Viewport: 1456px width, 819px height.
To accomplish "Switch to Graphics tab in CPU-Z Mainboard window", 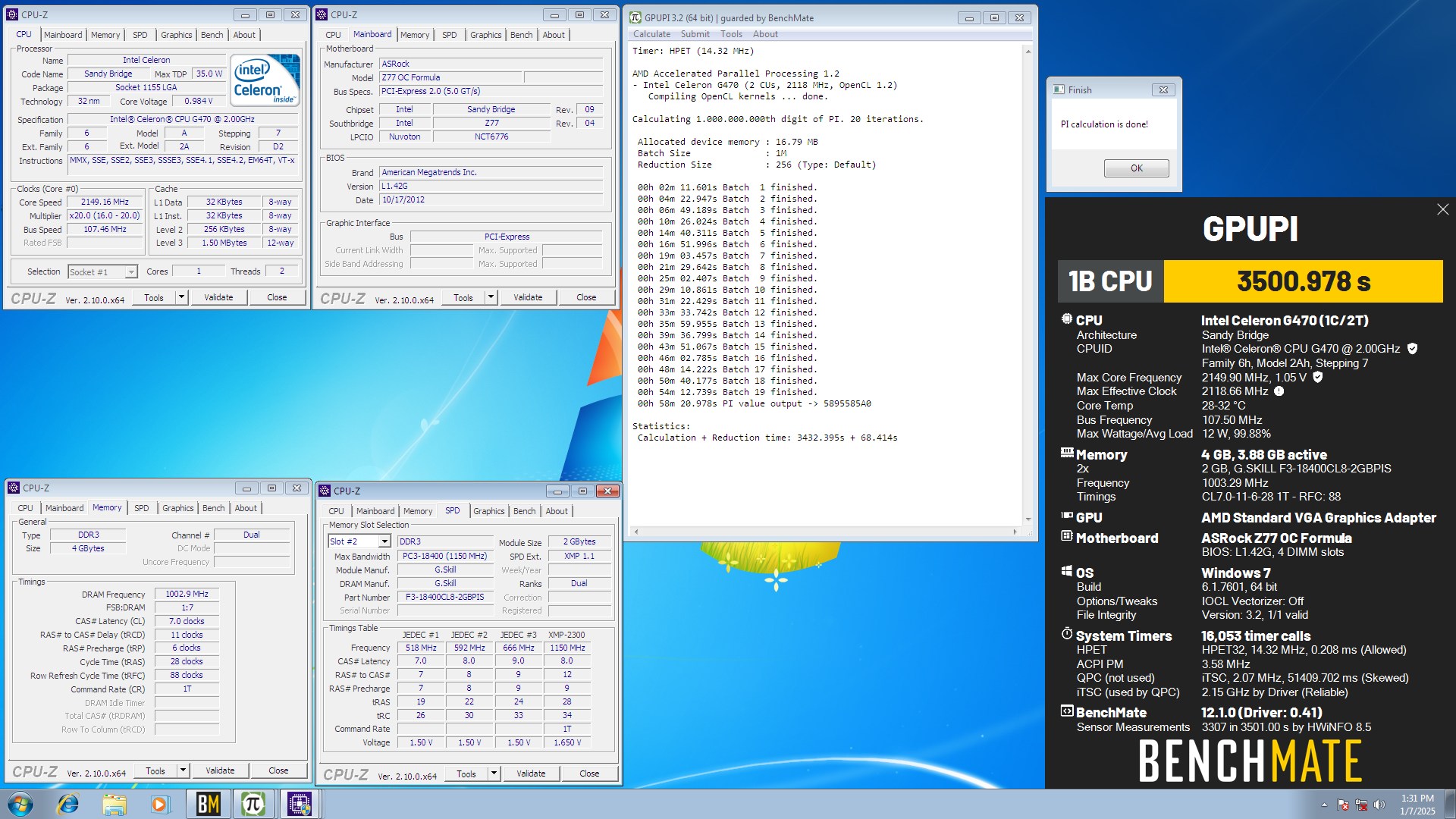I will click(485, 35).
